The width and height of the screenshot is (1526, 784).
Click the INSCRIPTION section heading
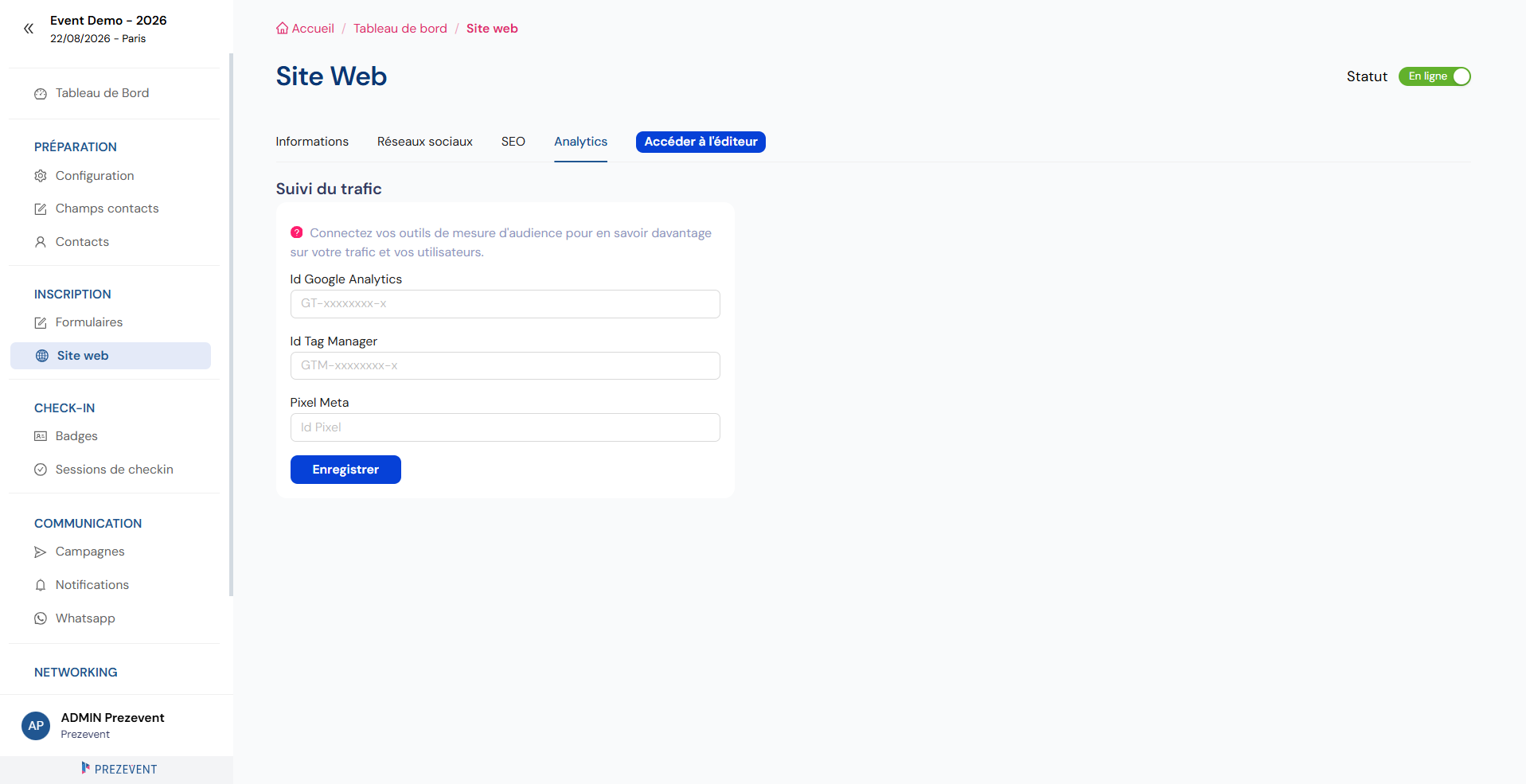pos(72,294)
